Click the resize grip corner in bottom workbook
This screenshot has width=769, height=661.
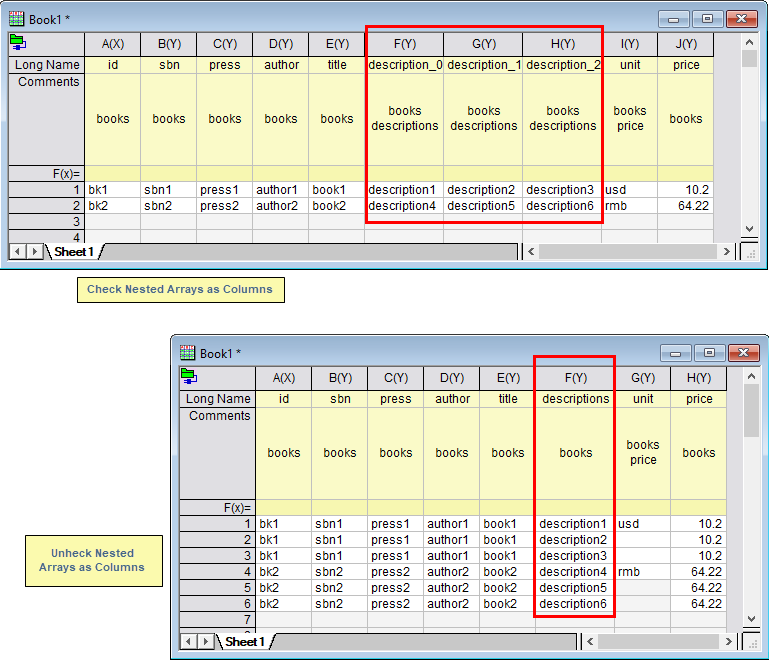752,642
